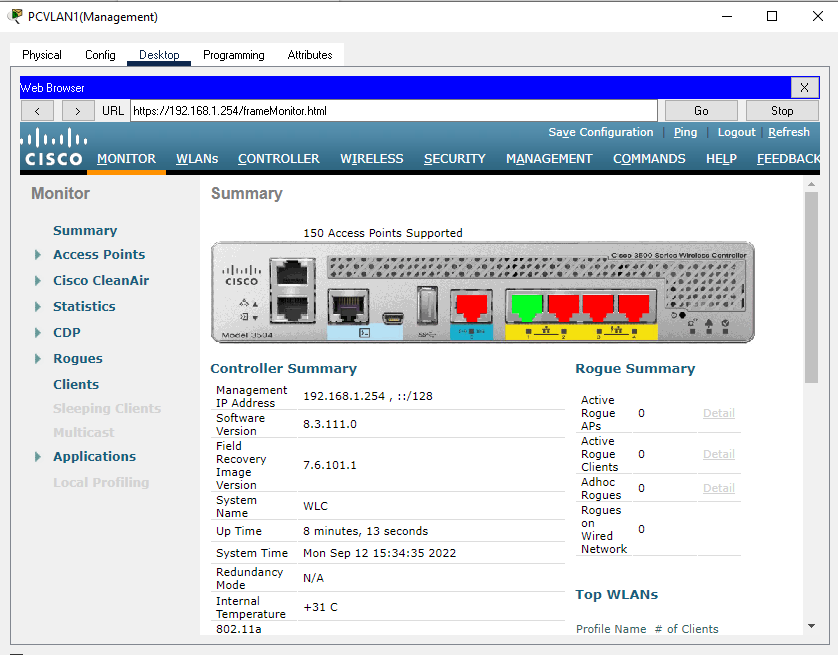
Task: Click the system name value WLC
Action: (x=315, y=506)
